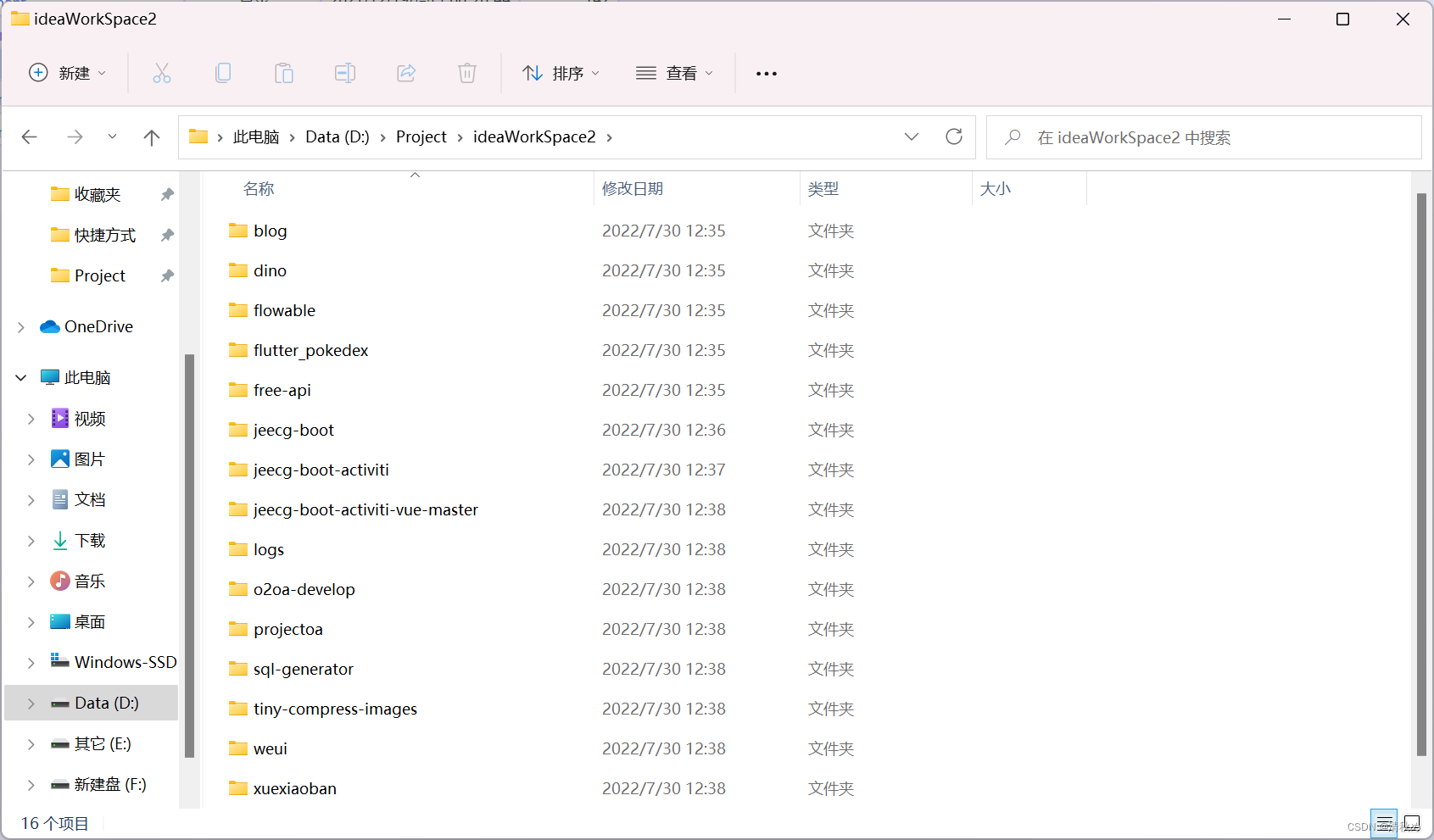Screen dimensions: 1434x840
Task: Expand the 桌面 tree node
Action: click(x=31, y=622)
